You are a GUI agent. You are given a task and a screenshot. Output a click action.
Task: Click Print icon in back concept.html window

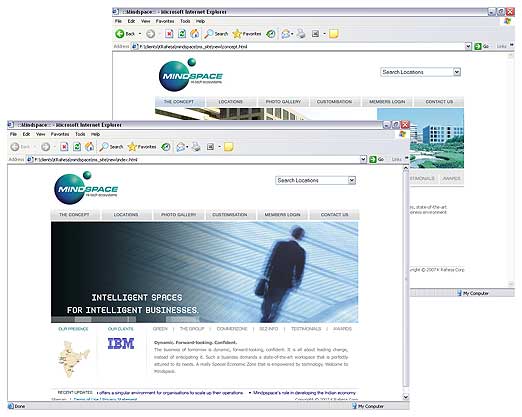[301, 34]
